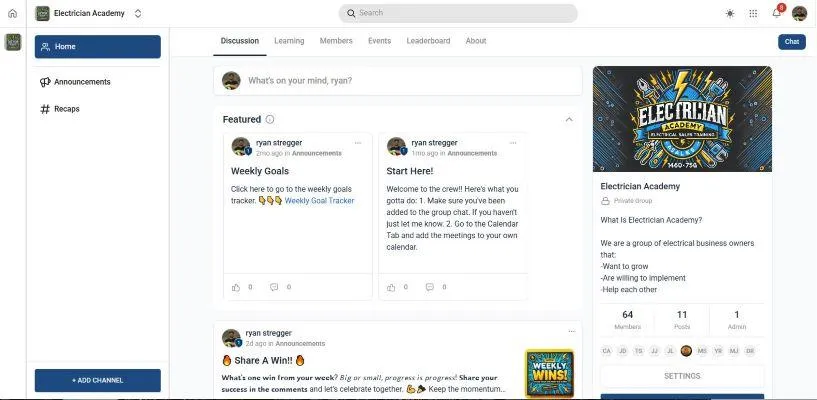The width and height of the screenshot is (817, 400).
Task: Expand the Electrician Academy community switcher
Action: [138, 14]
